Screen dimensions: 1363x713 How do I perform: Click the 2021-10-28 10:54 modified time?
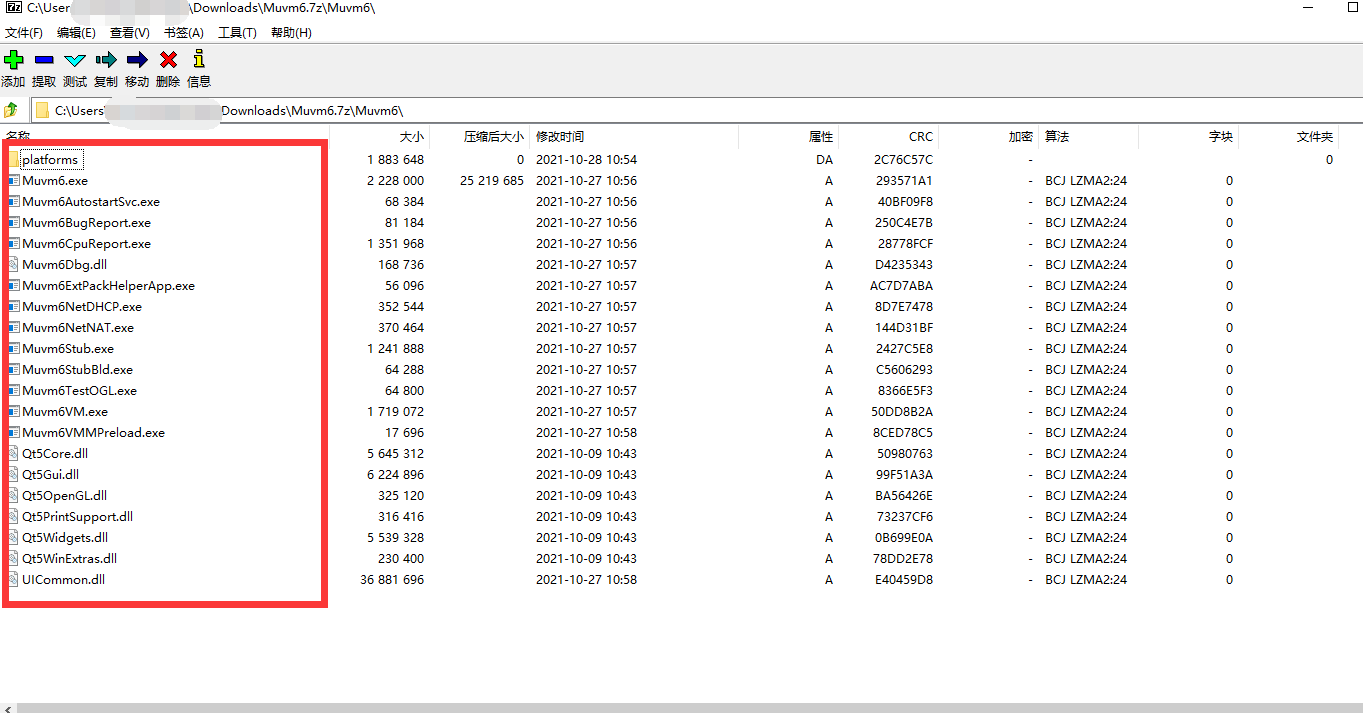pyautogui.click(x=586, y=160)
